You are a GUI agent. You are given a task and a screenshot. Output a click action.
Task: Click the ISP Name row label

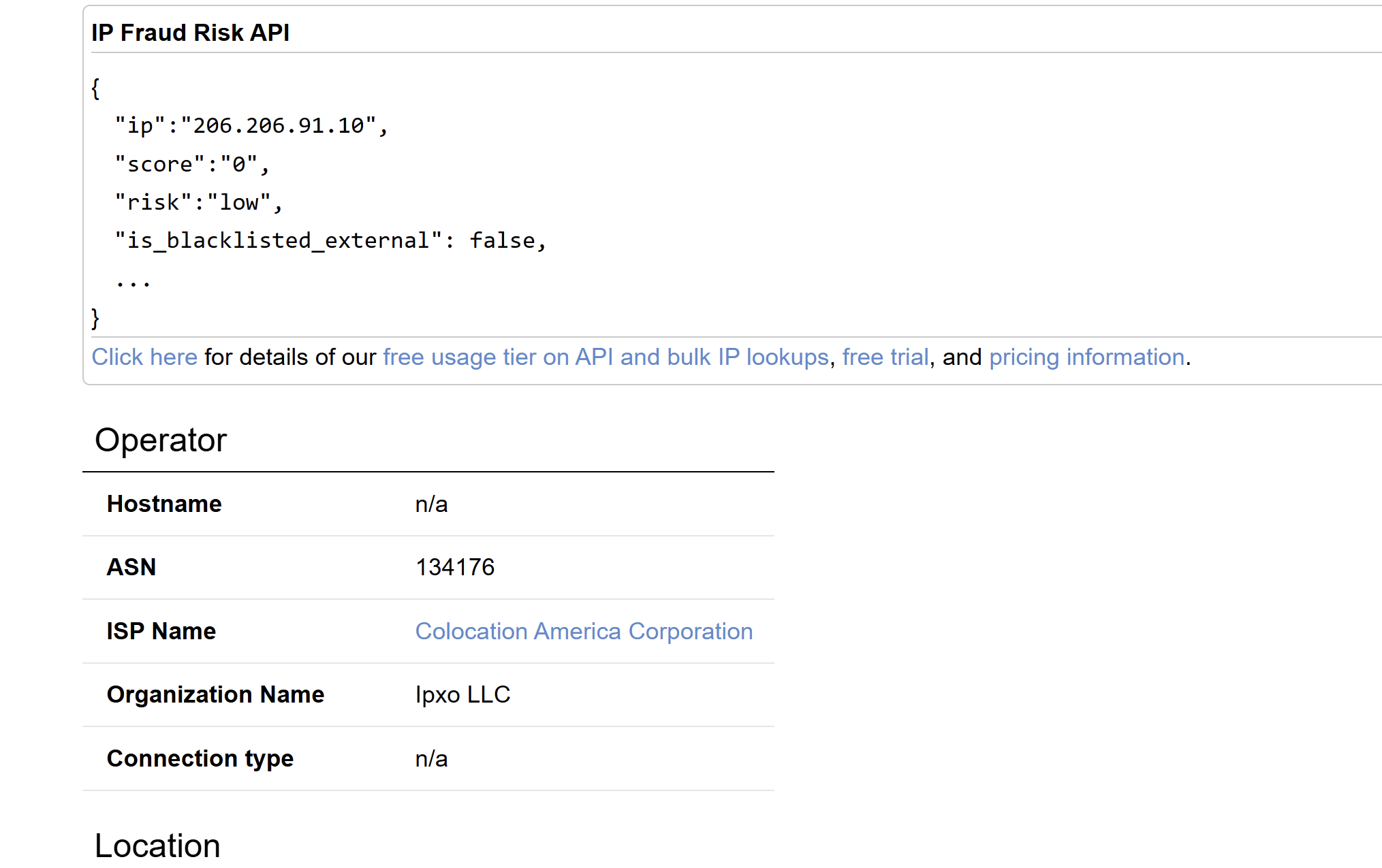tap(161, 632)
